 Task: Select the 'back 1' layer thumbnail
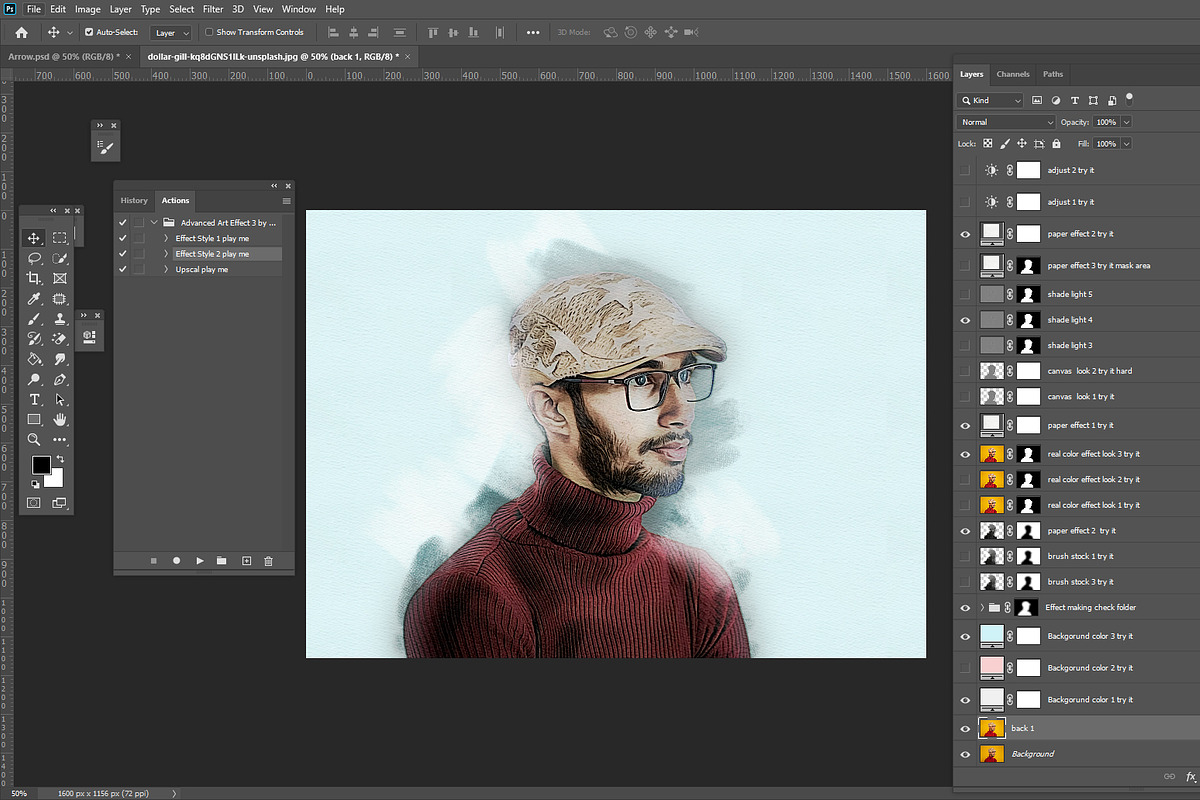(x=992, y=728)
